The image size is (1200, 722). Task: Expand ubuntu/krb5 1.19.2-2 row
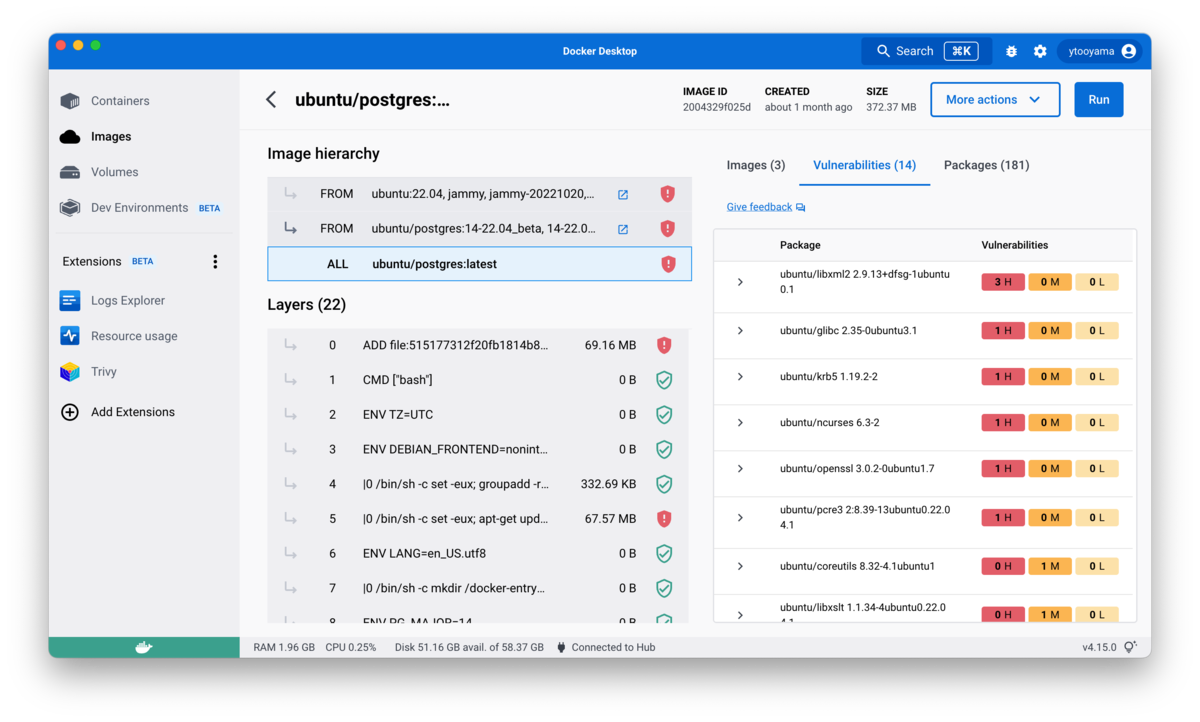[x=740, y=377]
